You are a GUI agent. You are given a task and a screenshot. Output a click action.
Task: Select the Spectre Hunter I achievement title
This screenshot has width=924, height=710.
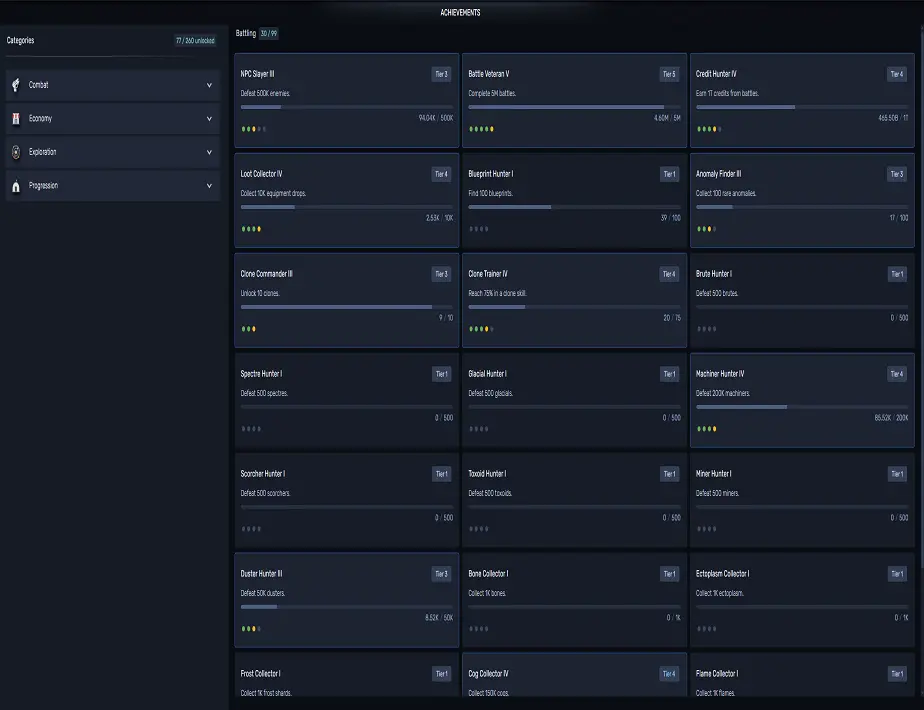click(261, 374)
